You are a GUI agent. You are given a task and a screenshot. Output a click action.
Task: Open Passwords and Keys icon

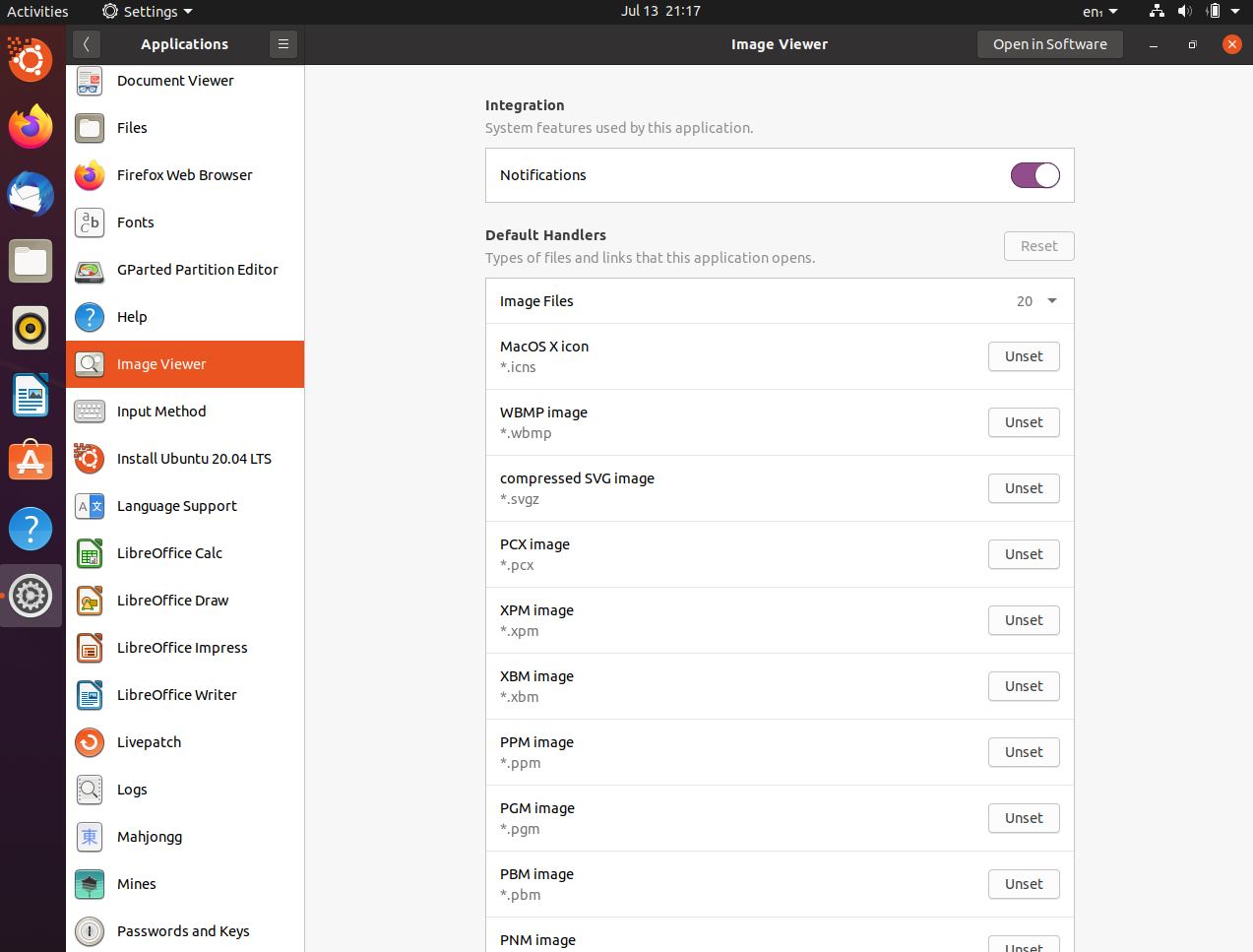[90, 931]
